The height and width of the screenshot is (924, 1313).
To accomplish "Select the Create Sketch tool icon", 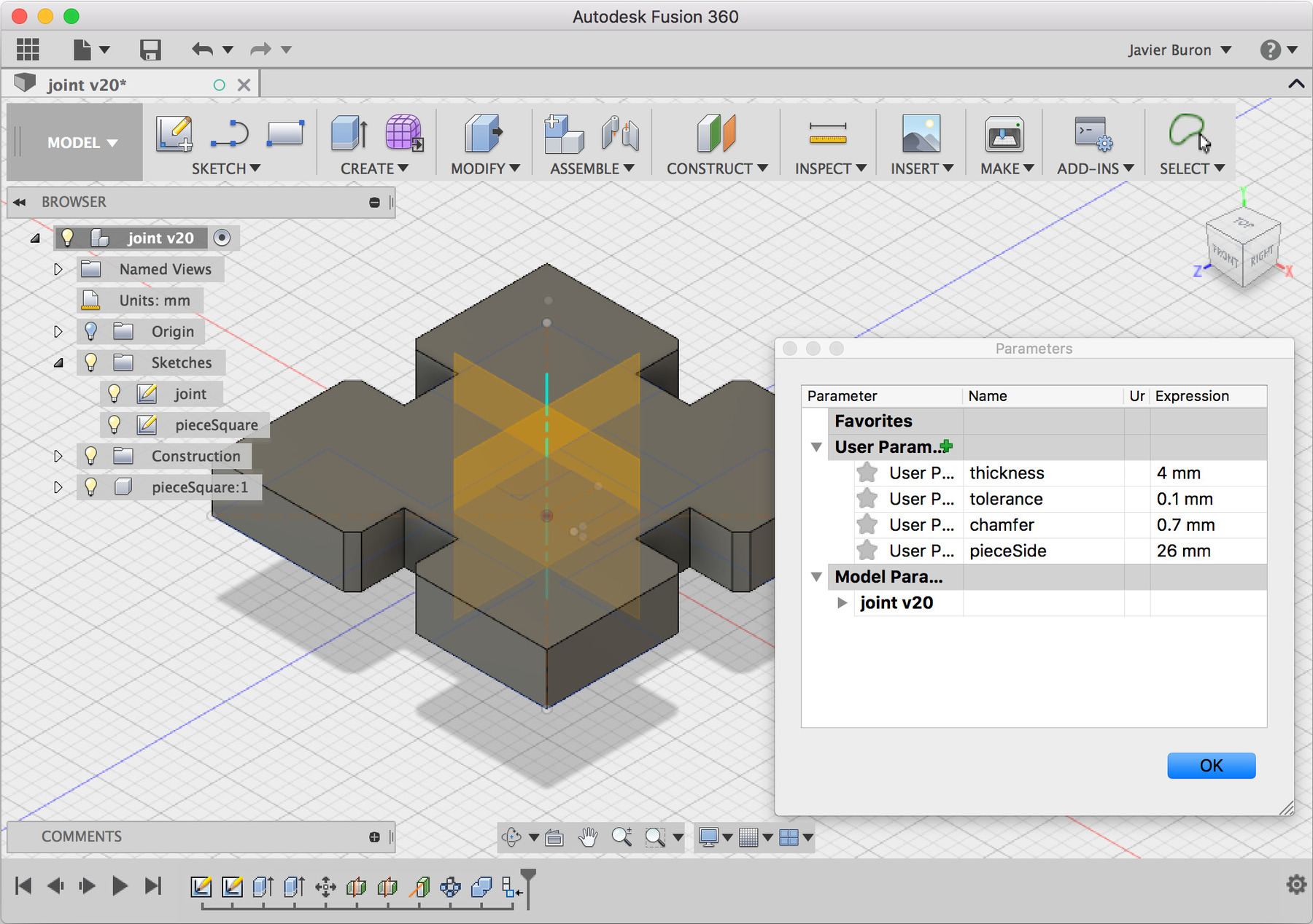I will [x=174, y=133].
